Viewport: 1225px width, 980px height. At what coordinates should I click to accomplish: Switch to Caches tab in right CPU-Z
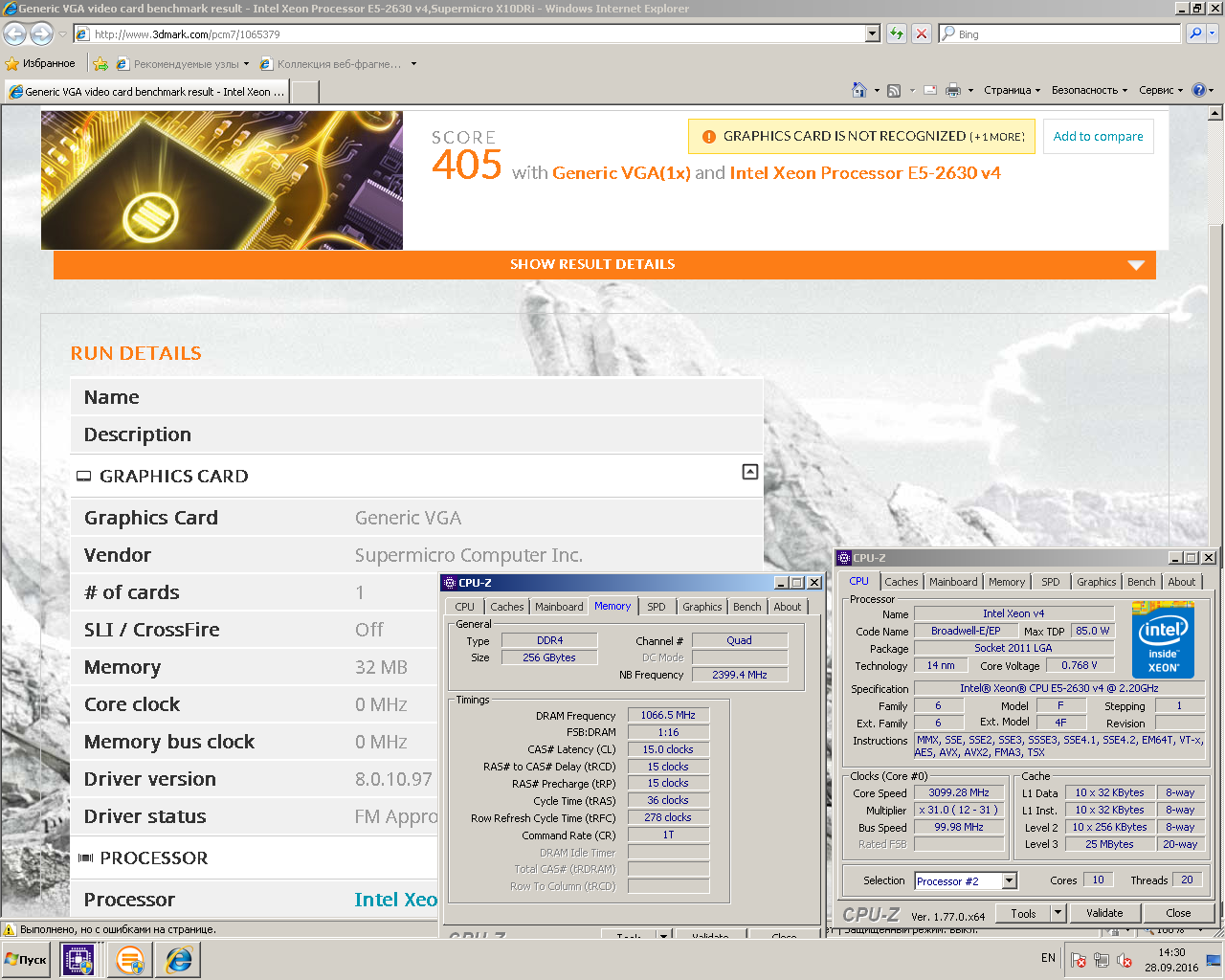coord(901,582)
